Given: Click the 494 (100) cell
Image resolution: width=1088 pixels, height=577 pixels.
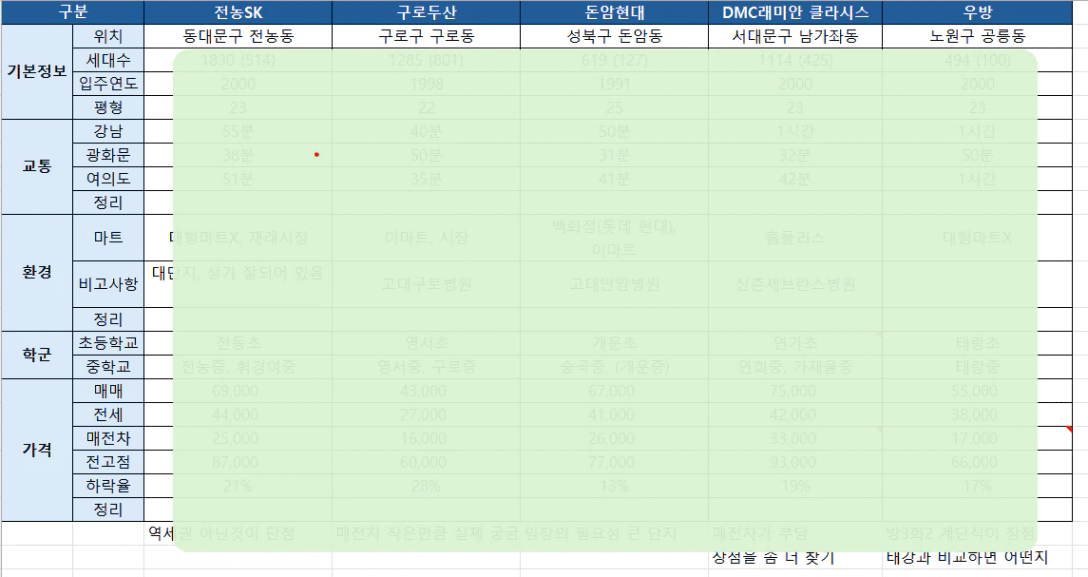Looking at the screenshot, I should 977,60.
